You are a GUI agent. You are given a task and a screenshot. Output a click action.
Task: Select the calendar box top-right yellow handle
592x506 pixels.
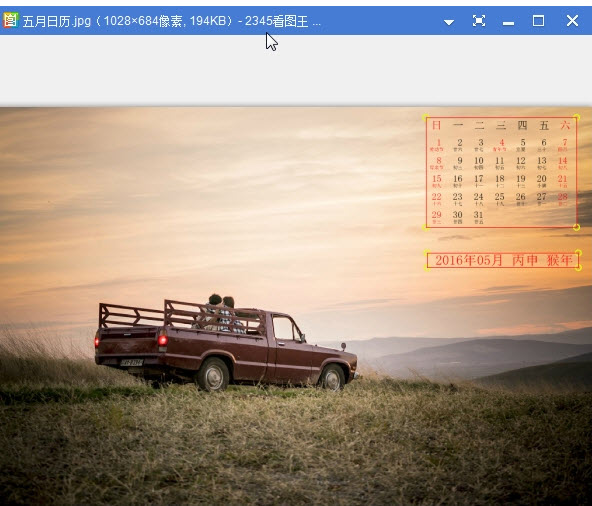577,117
